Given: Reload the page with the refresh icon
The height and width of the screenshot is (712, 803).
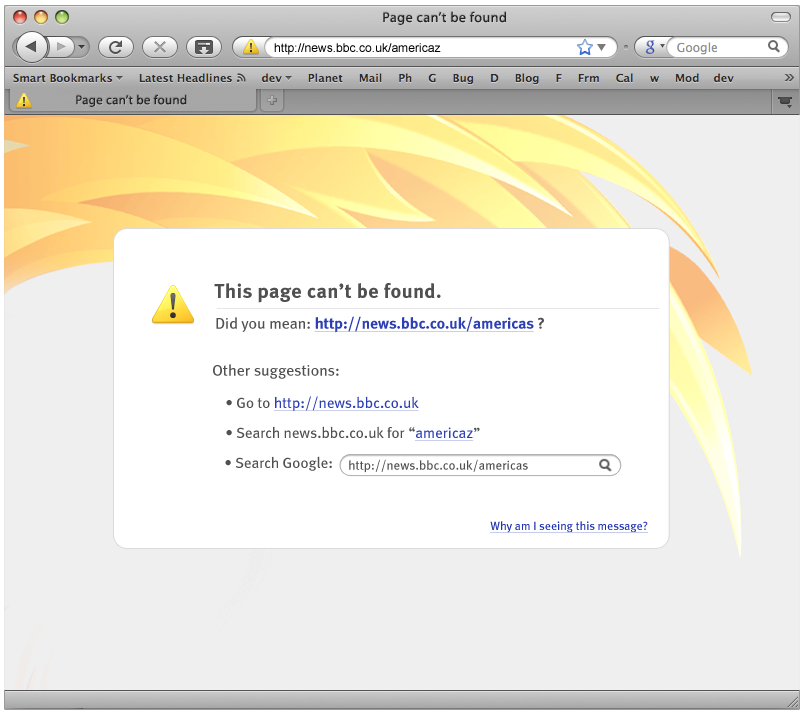Looking at the screenshot, I should (x=116, y=47).
